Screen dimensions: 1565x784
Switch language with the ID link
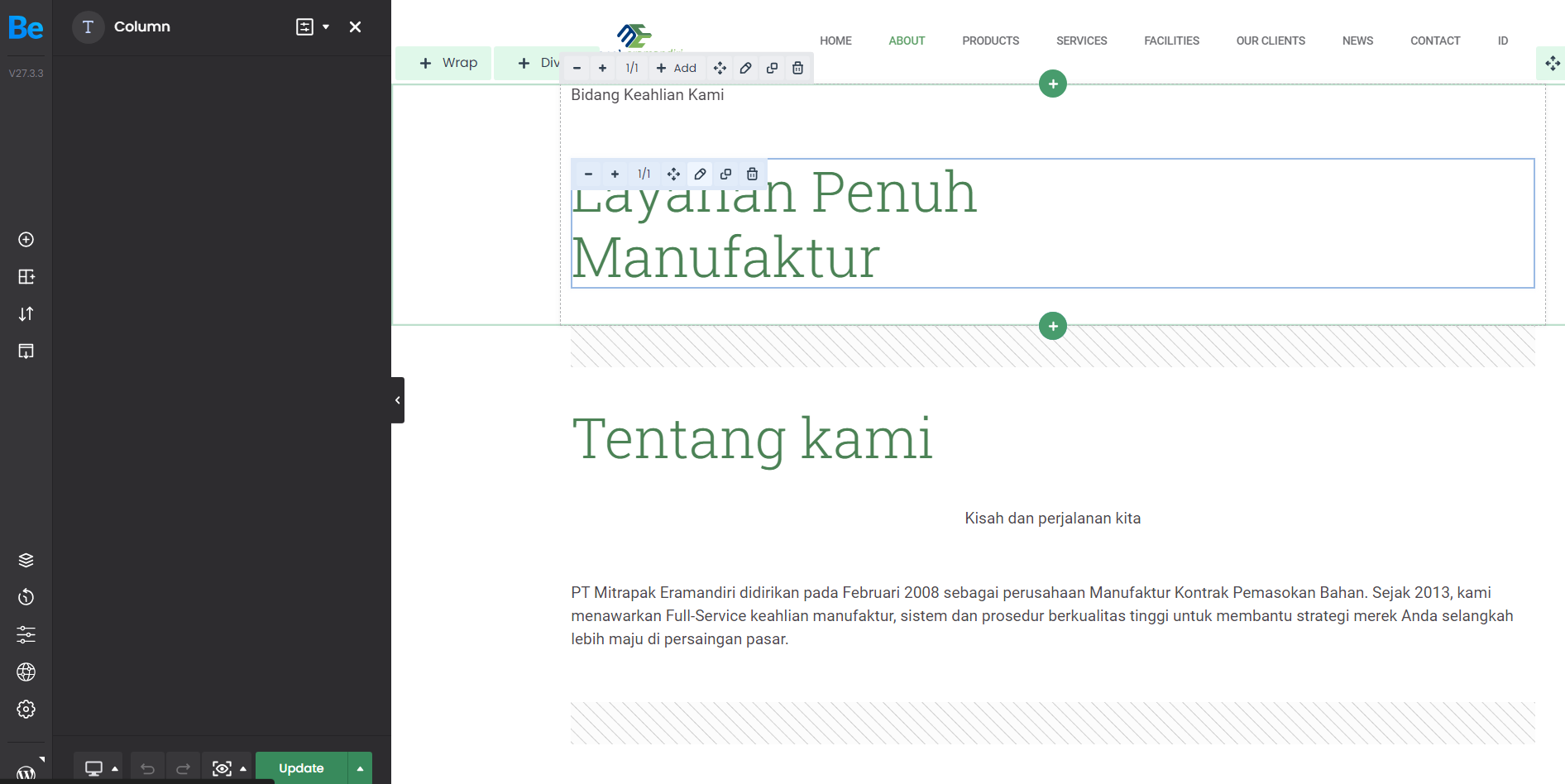(x=1502, y=41)
